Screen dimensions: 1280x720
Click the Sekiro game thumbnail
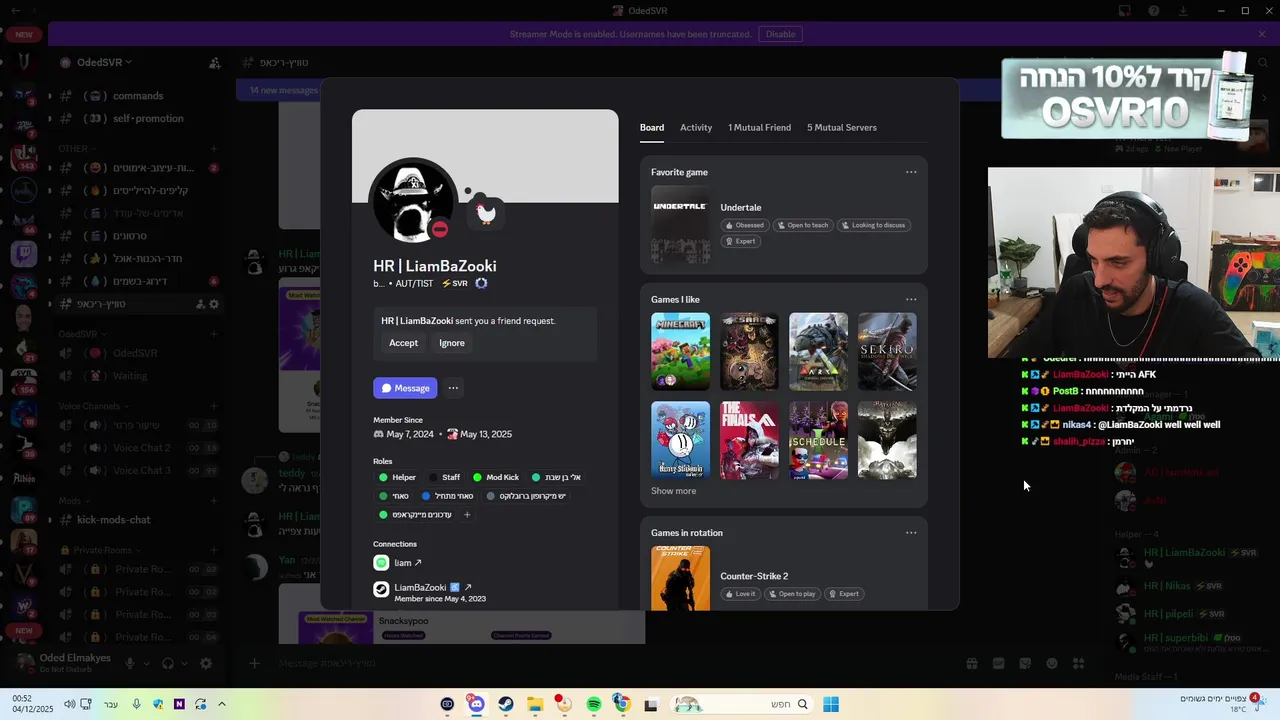887,351
